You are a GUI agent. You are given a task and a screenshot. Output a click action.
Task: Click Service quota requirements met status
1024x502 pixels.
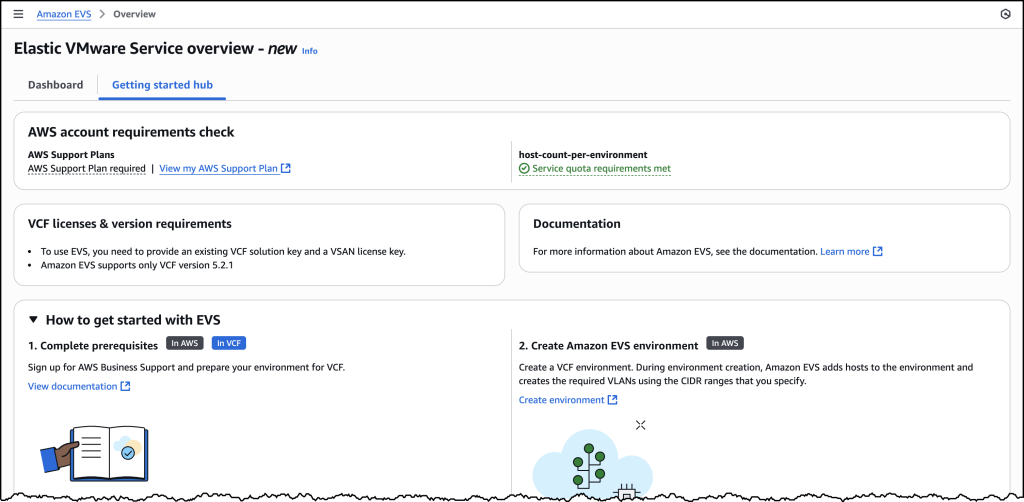601,169
